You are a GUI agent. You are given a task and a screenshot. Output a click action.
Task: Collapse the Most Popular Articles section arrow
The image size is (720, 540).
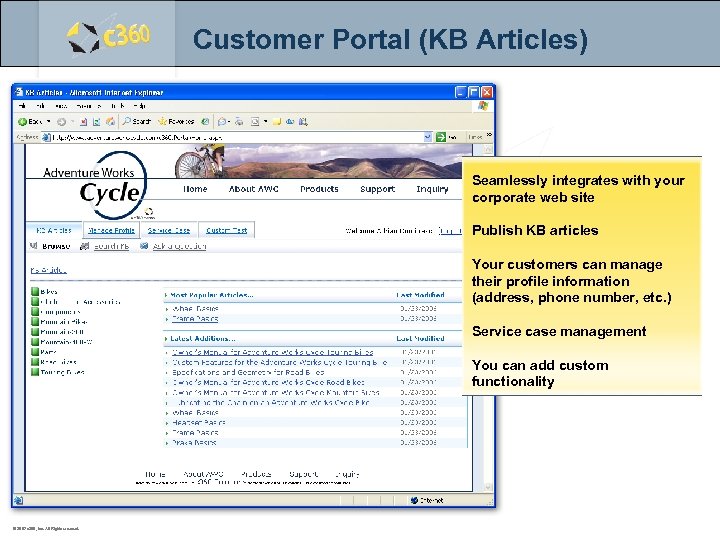click(x=166, y=295)
